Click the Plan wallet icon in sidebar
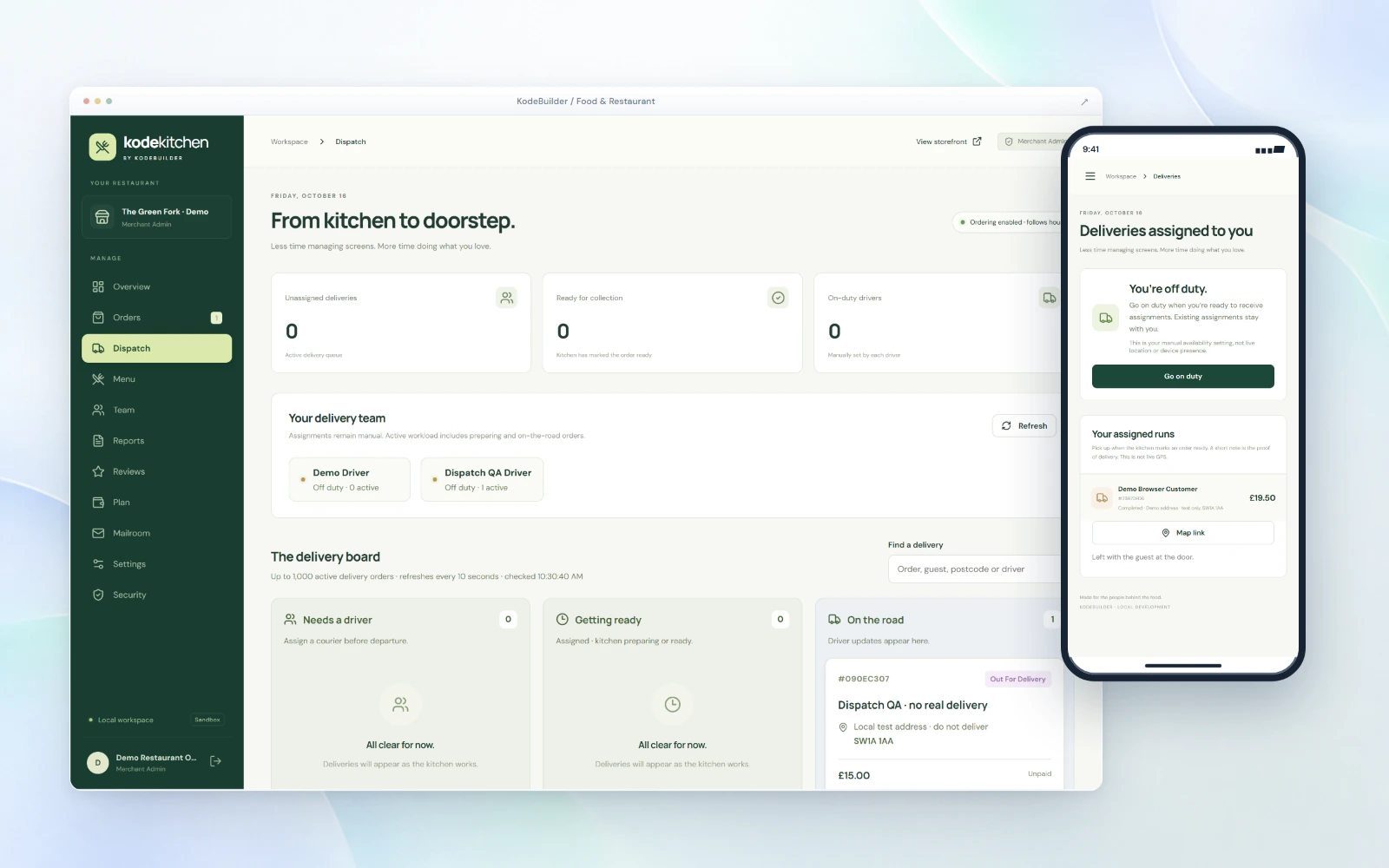 pos(98,503)
